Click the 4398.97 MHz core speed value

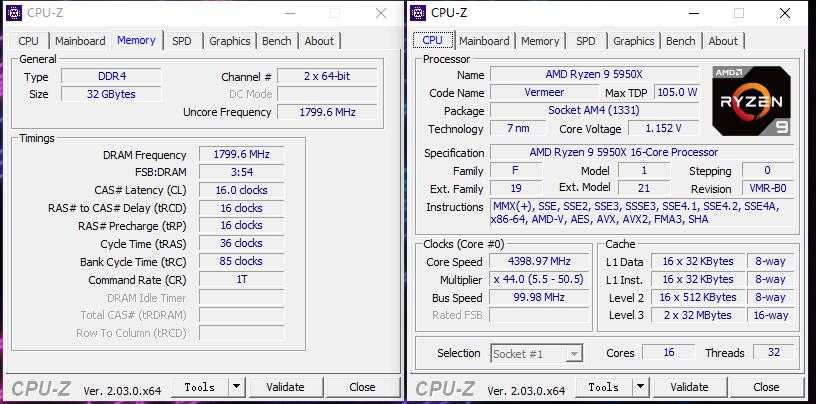coord(539,261)
